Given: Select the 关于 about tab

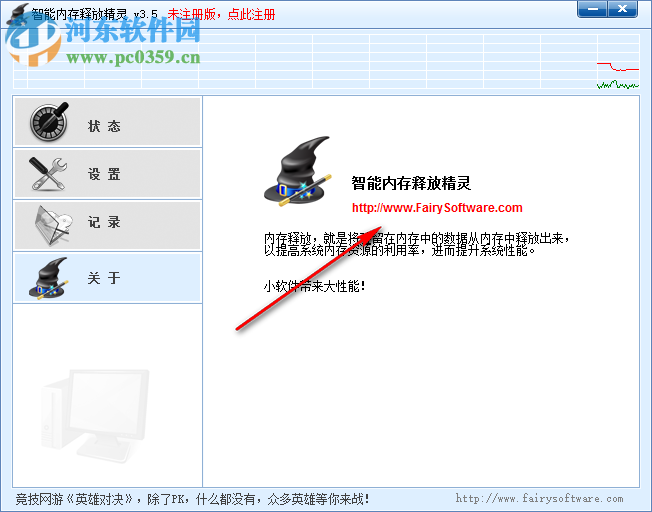Looking at the screenshot, I should 108,277.
